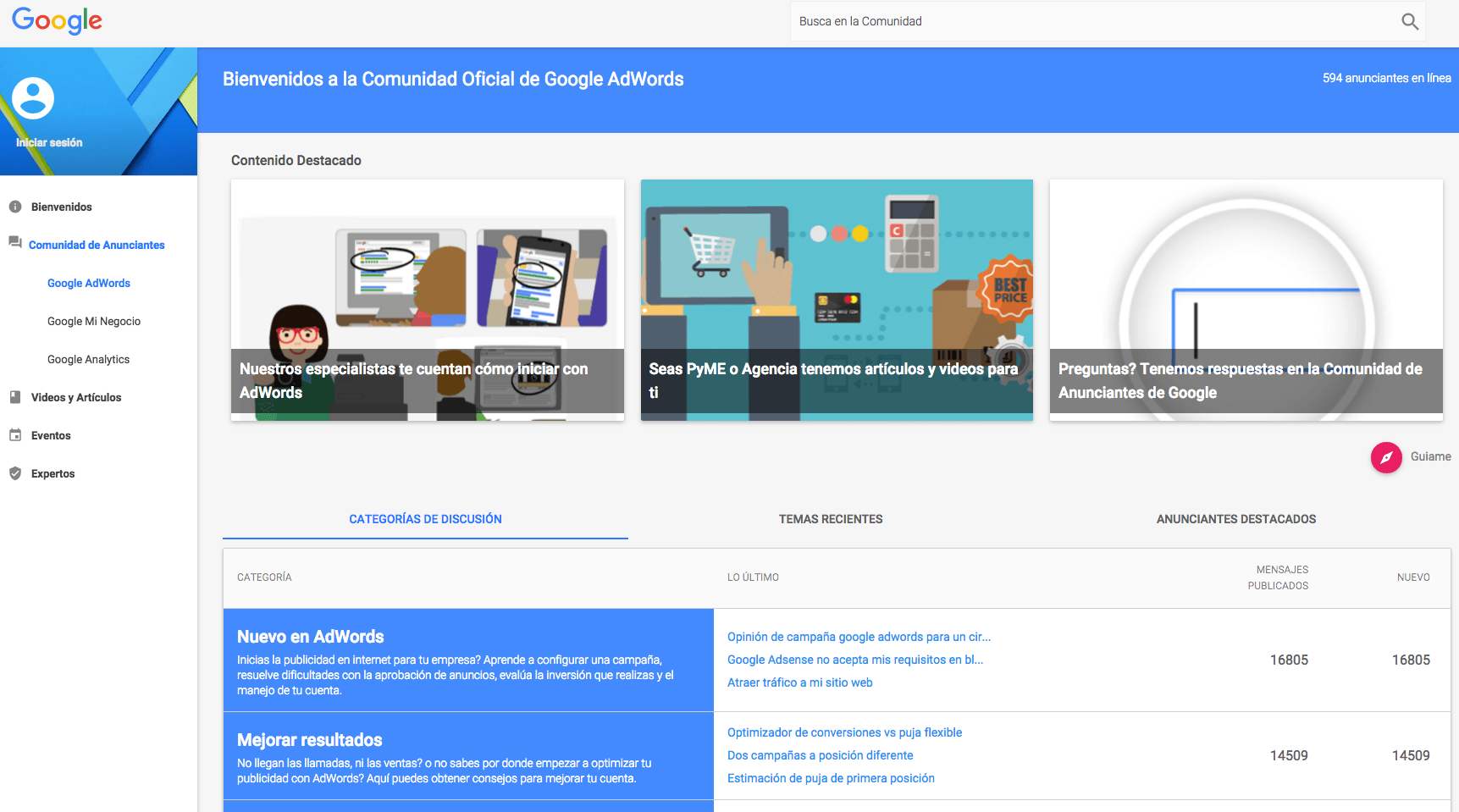Open the Atraer tráfico a mi sitio web link
The image size is (1459, 812).
(x=799, y=682)
